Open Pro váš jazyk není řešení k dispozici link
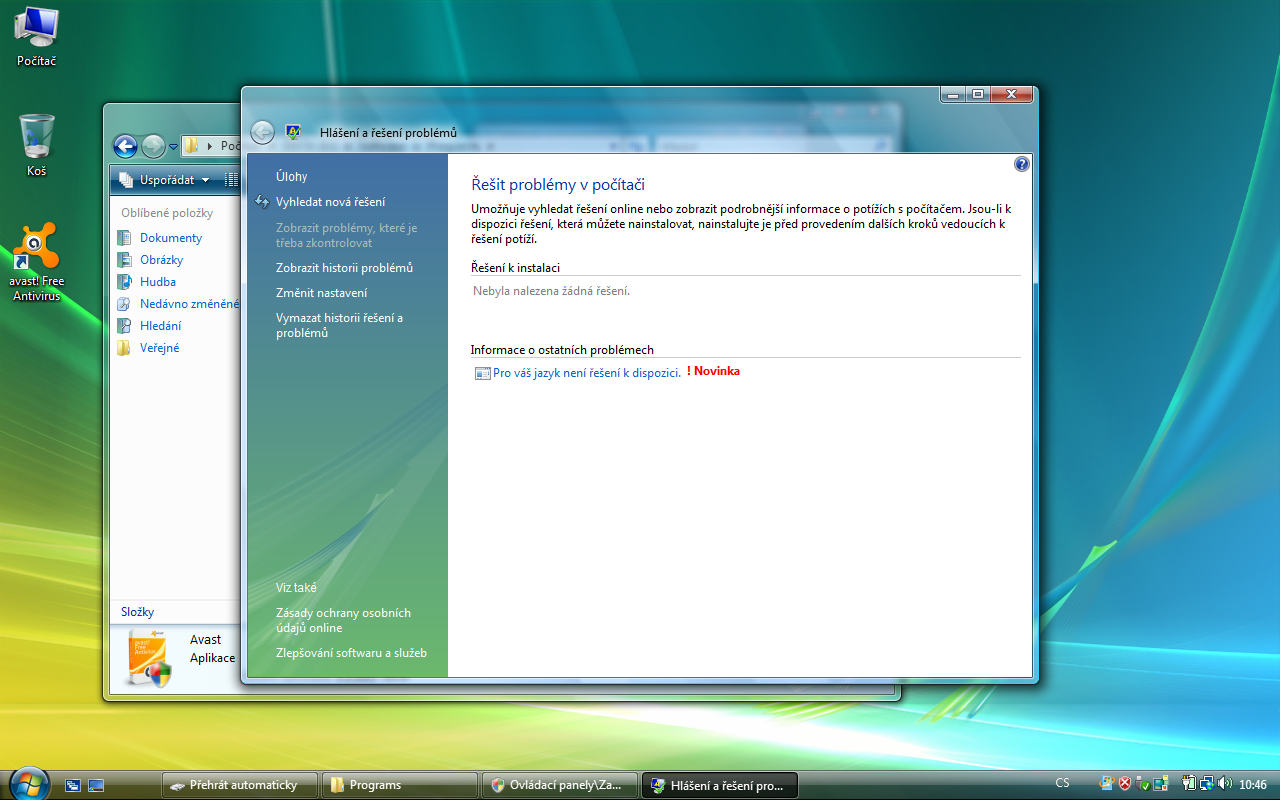1280x800 pixels. 587,372
